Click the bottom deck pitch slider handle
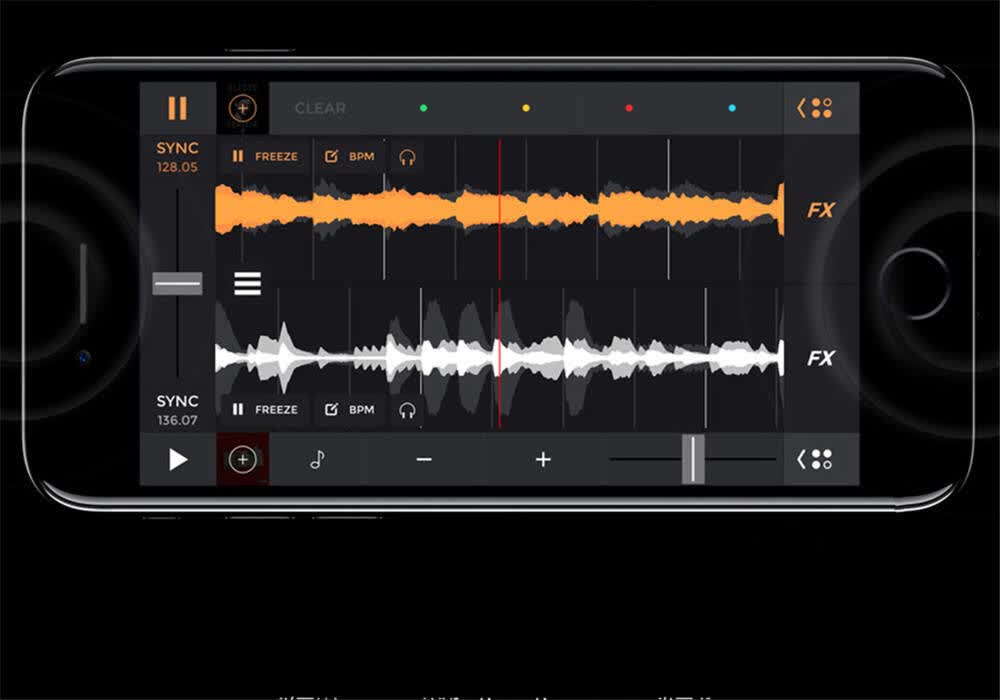This screenshot has width=1000, height=700. (x=693, y=459)
